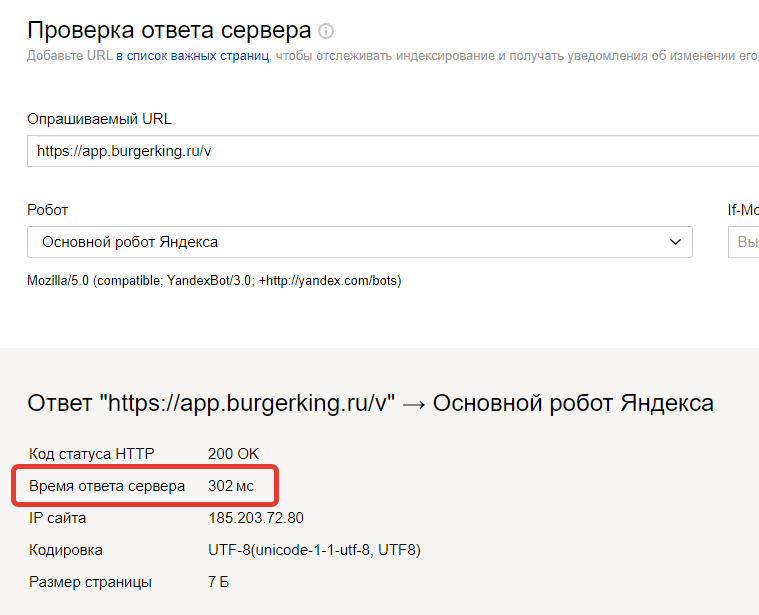Click the YandexBot user-agent string

(214, 280)
